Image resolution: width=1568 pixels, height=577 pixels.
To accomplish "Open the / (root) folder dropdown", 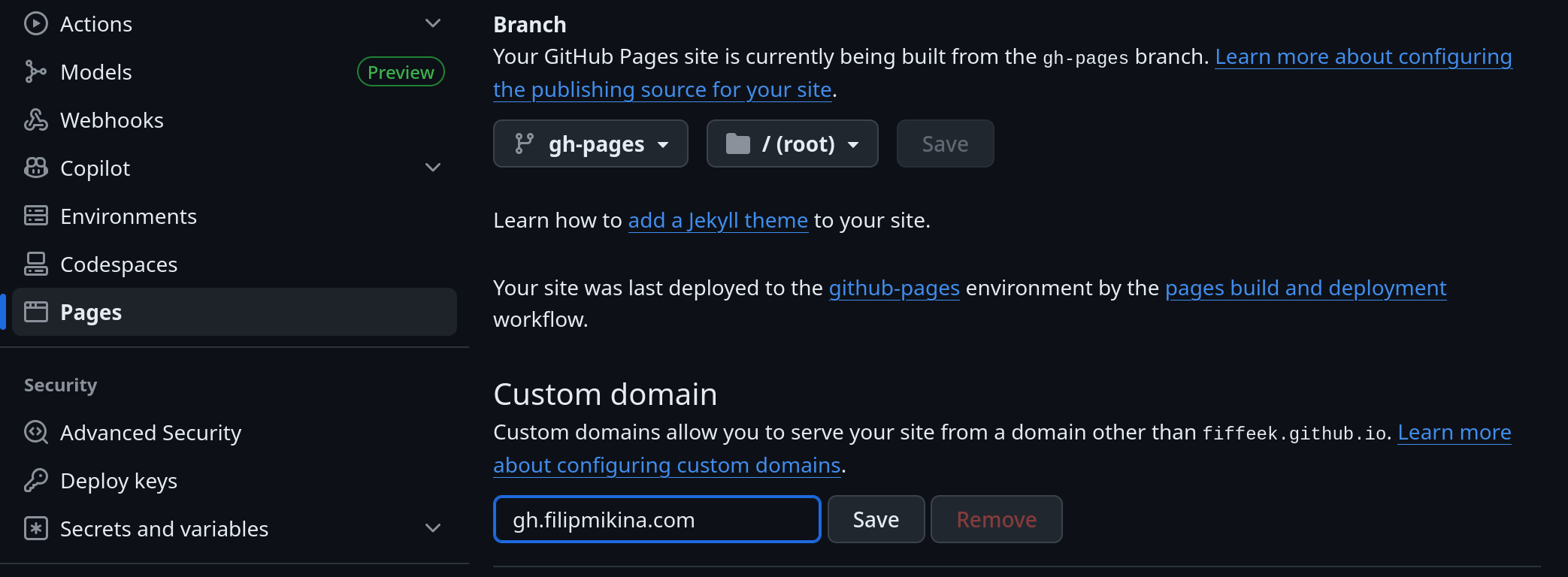I will pyautogui.click(x=792, y=143).
